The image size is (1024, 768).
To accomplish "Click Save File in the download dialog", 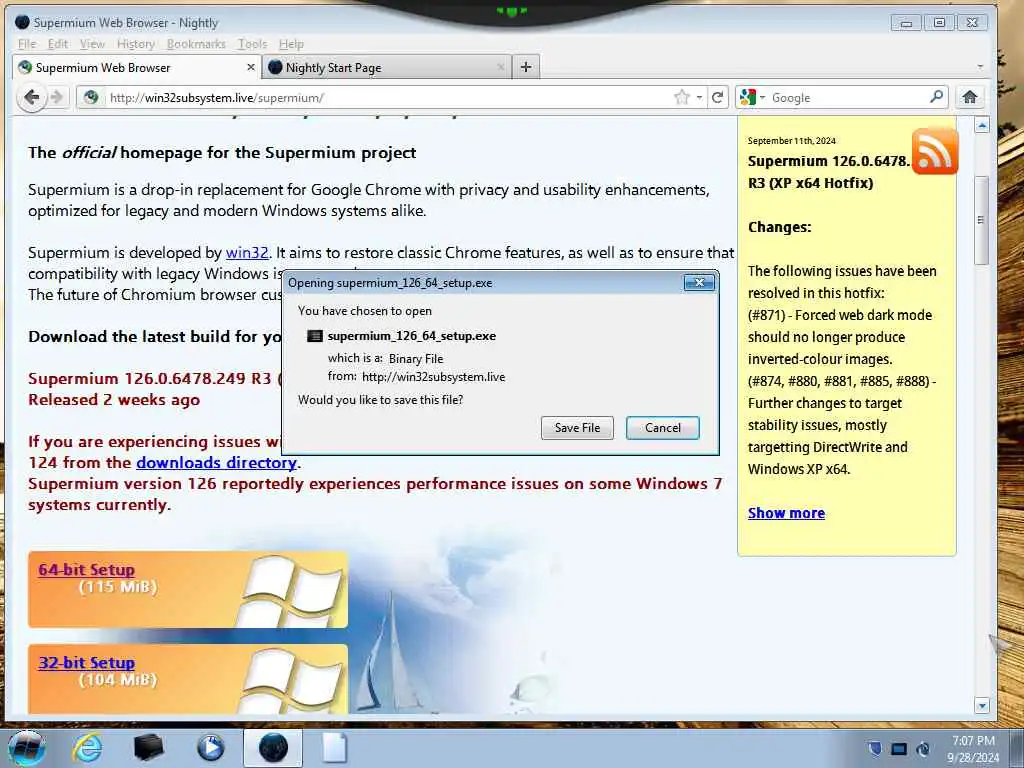I will 577,428.
